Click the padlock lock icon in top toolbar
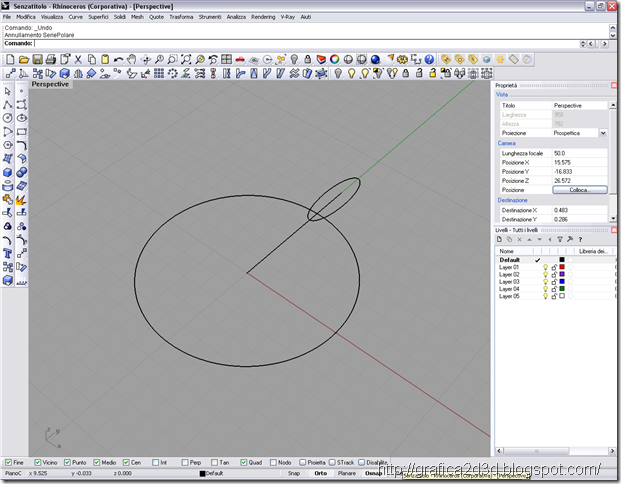Screen dimensions: 621x484 pyautogui.click(x=308, y=59)
